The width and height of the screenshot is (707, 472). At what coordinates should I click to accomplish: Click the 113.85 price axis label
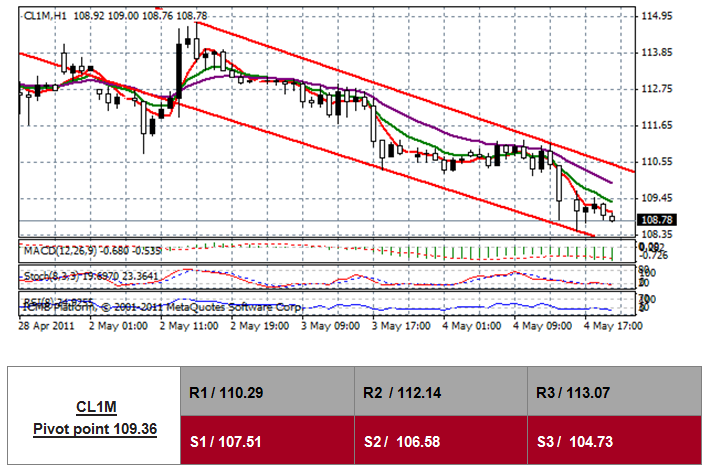(656, 53)
